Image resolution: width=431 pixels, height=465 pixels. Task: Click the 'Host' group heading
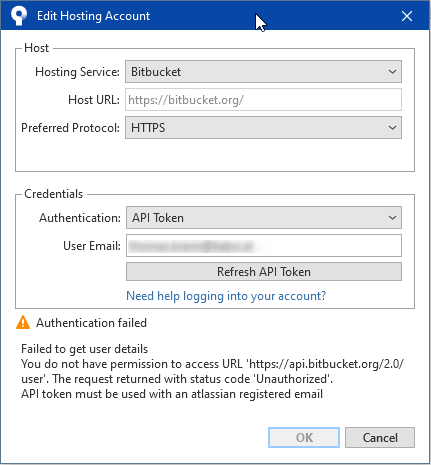pos(37,48)
